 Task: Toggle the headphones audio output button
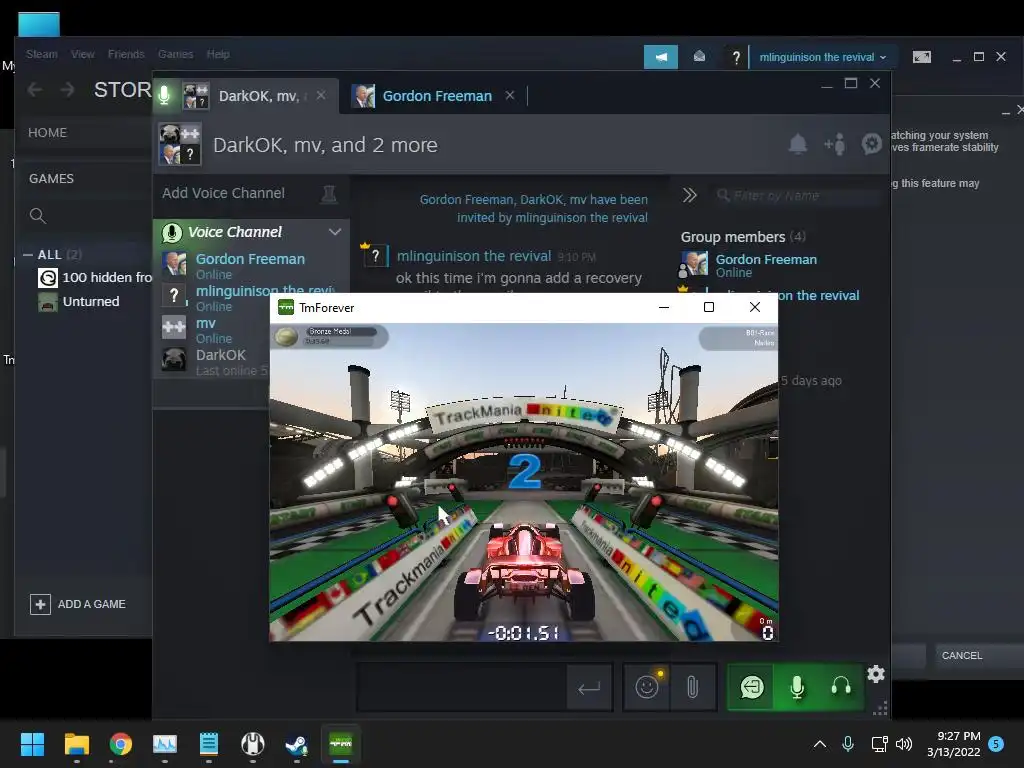point(841,687)
